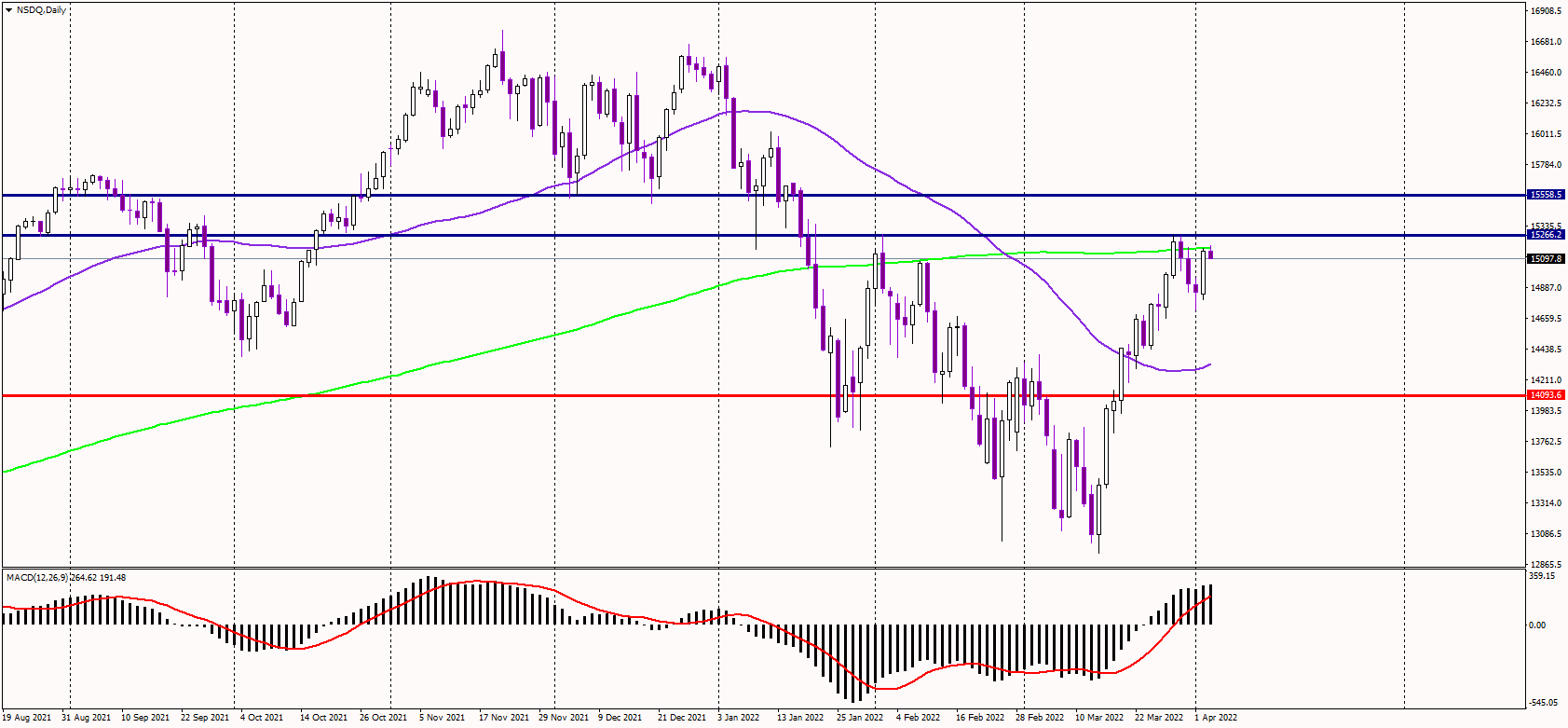This screenshot has width=1568, height=728.
Task: Click the 16908.5 price axis label
Action: pos(1546,11)
